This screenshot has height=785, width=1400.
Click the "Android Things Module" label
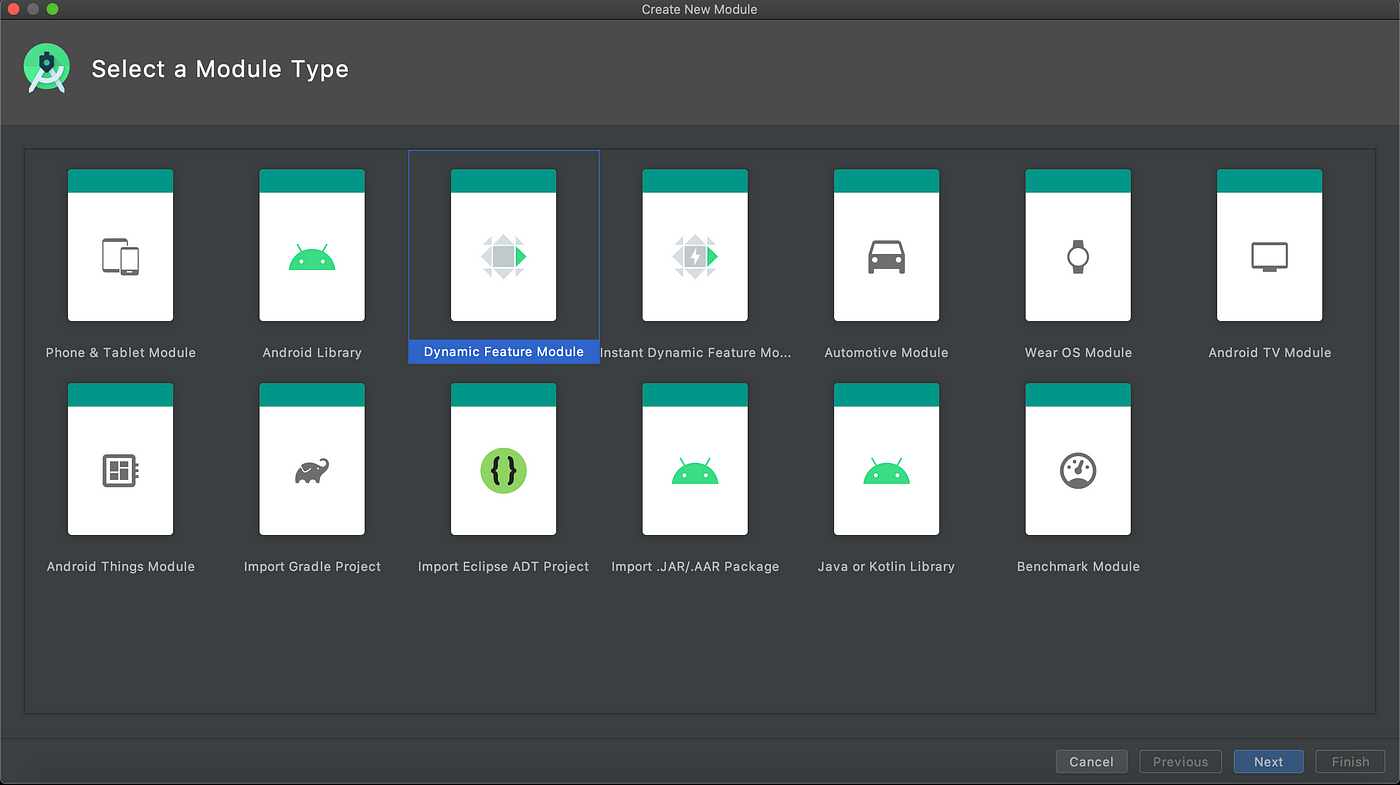[x=121, y=566]
